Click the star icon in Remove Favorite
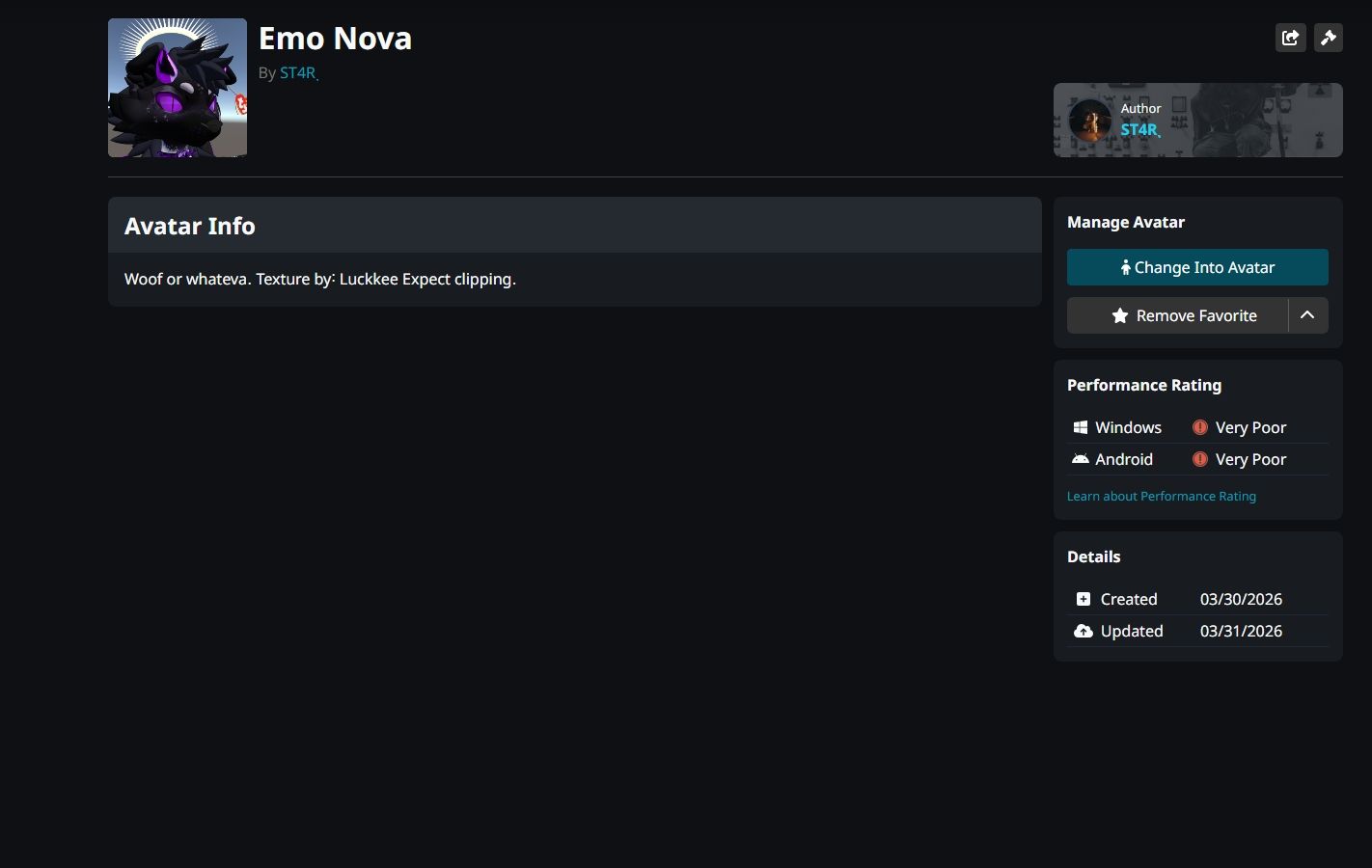The height and width of the screenshot is (868, 1372). click(1120, 315)
